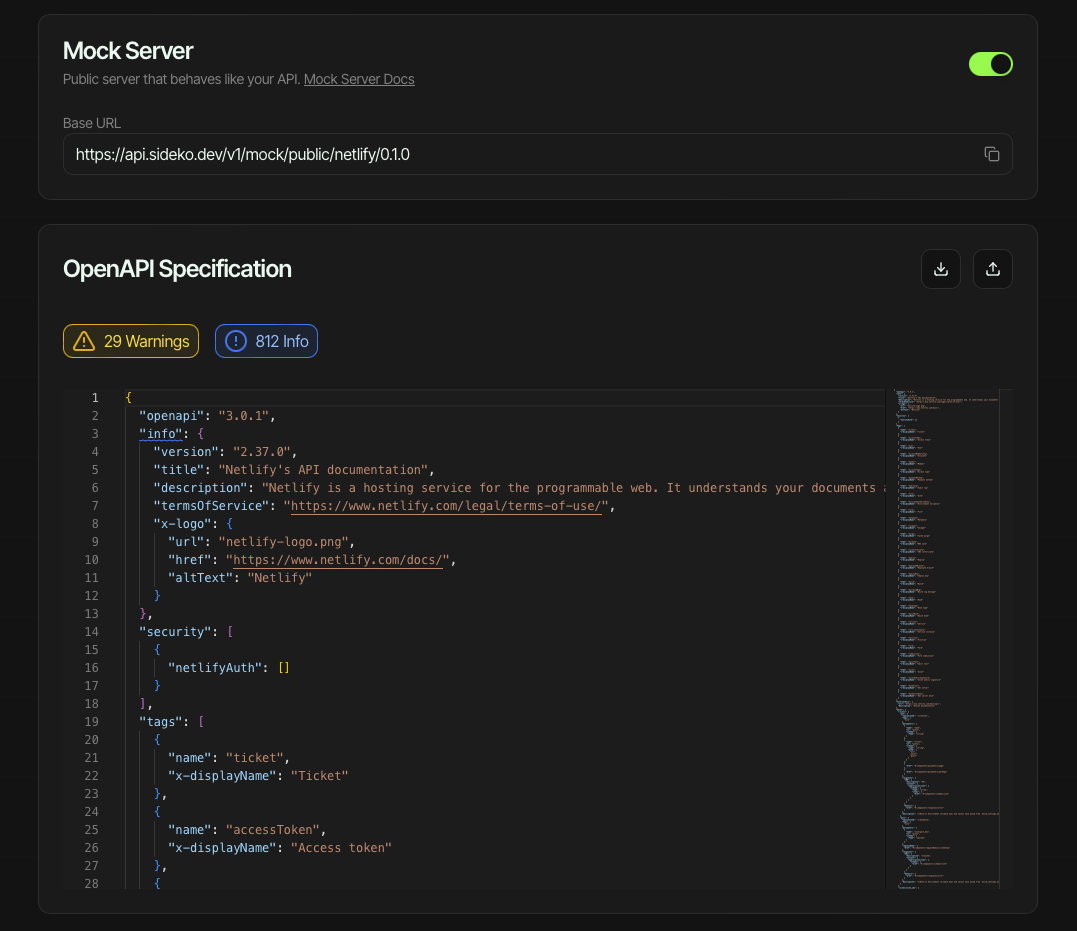This screenshot has width=1077, height=931.
Task: Click the code minimap overview
Action: (x=947, y=639)
